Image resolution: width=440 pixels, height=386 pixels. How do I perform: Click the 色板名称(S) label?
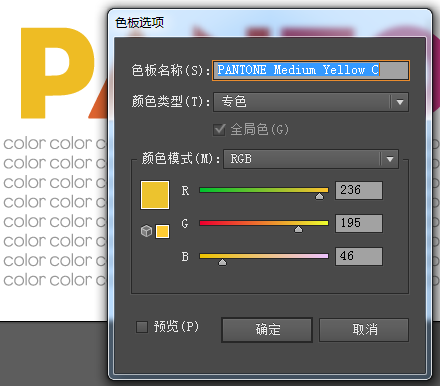[170, 70]
